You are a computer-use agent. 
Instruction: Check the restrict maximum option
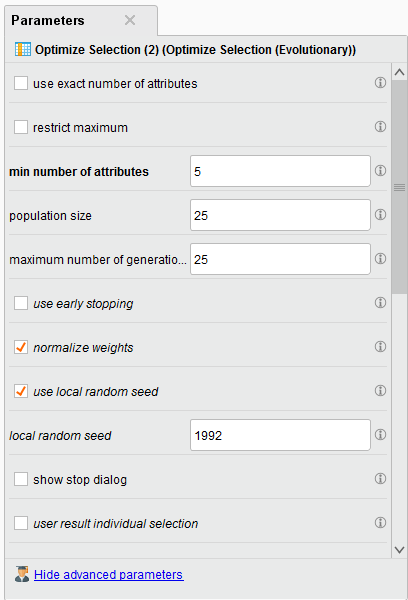click(x=21, y=127)
